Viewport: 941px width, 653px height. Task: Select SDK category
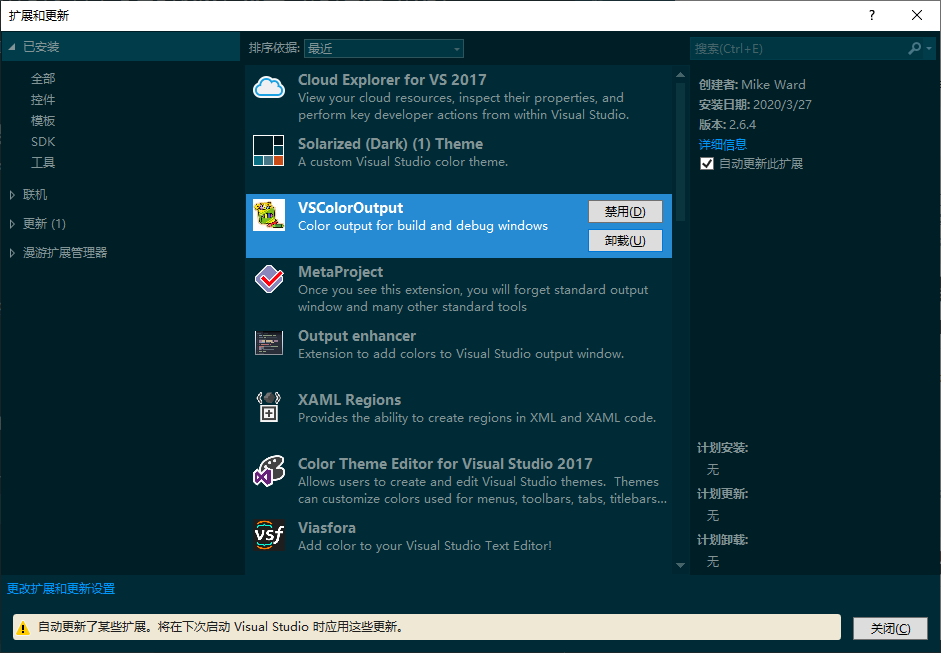[x=43, y=142]
